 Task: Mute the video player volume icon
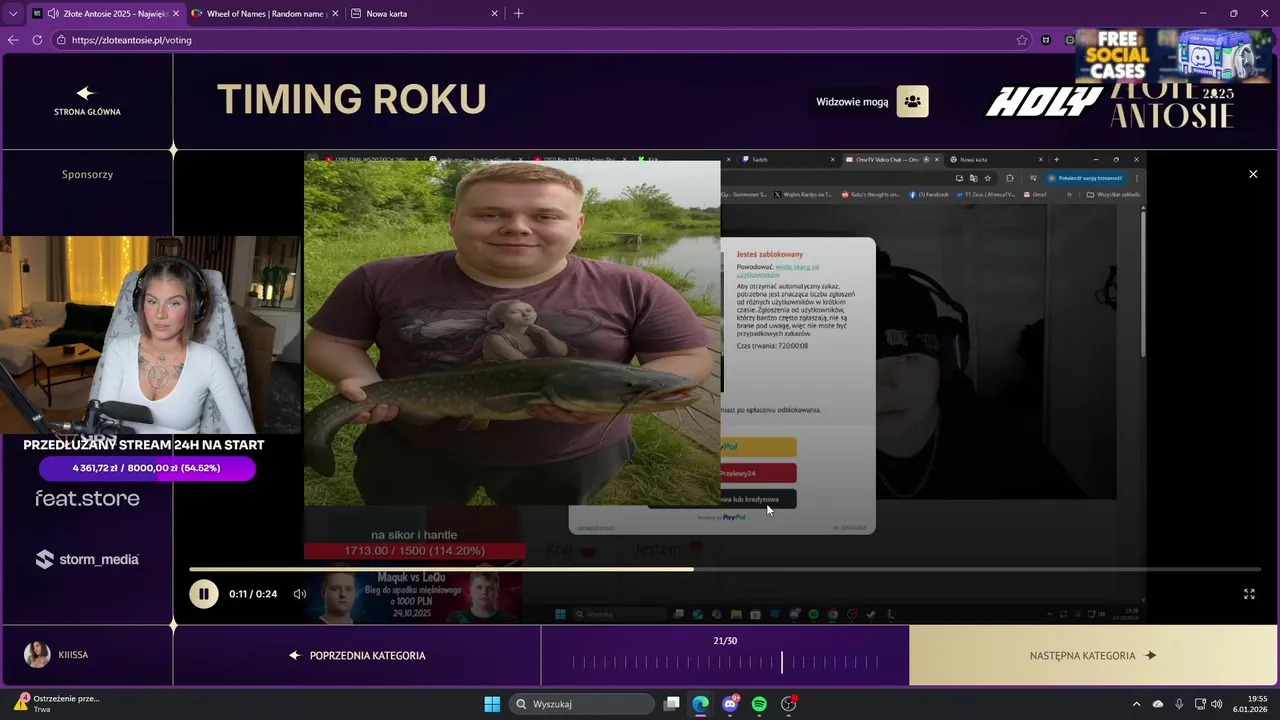tap(299, 594)
